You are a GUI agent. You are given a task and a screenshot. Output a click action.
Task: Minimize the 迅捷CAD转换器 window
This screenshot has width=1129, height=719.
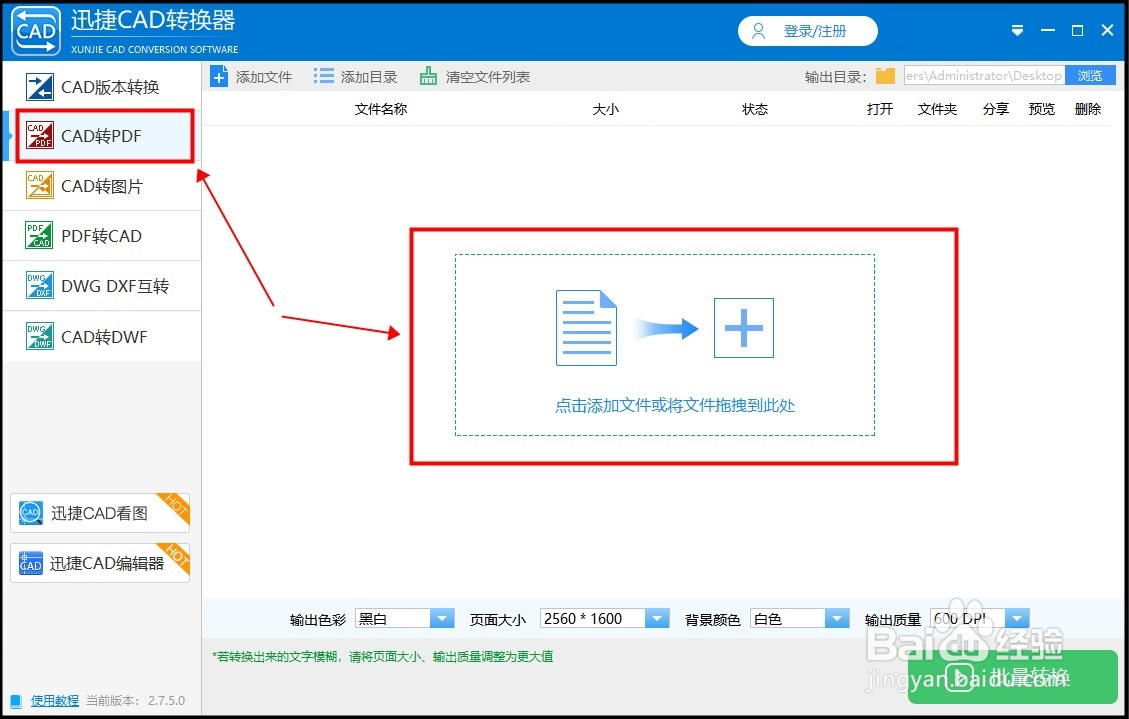1048,30
